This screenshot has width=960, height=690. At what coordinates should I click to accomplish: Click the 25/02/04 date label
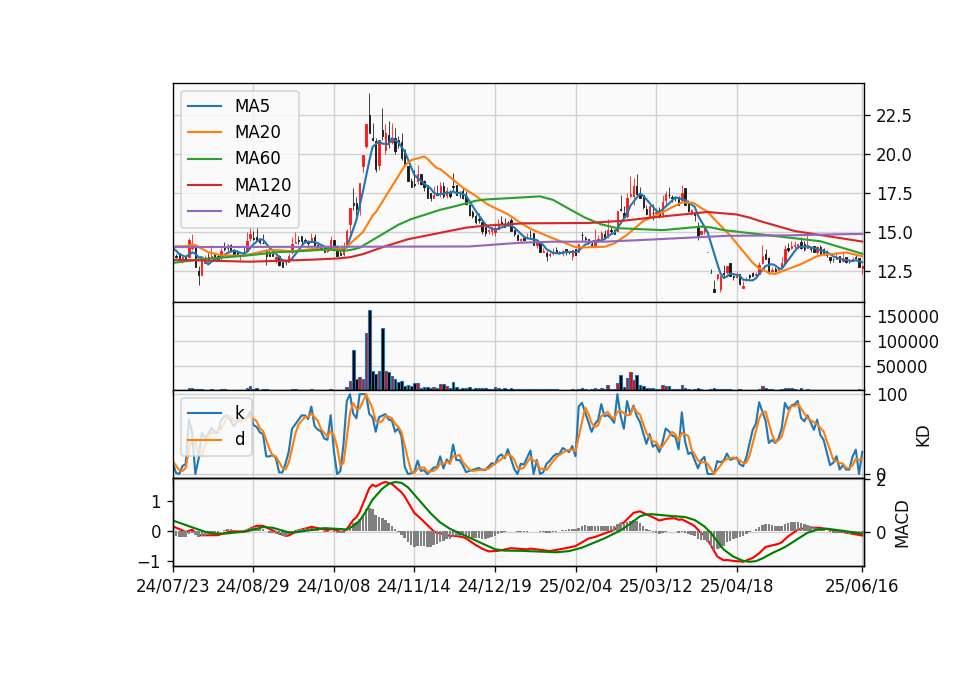(576, 586)
